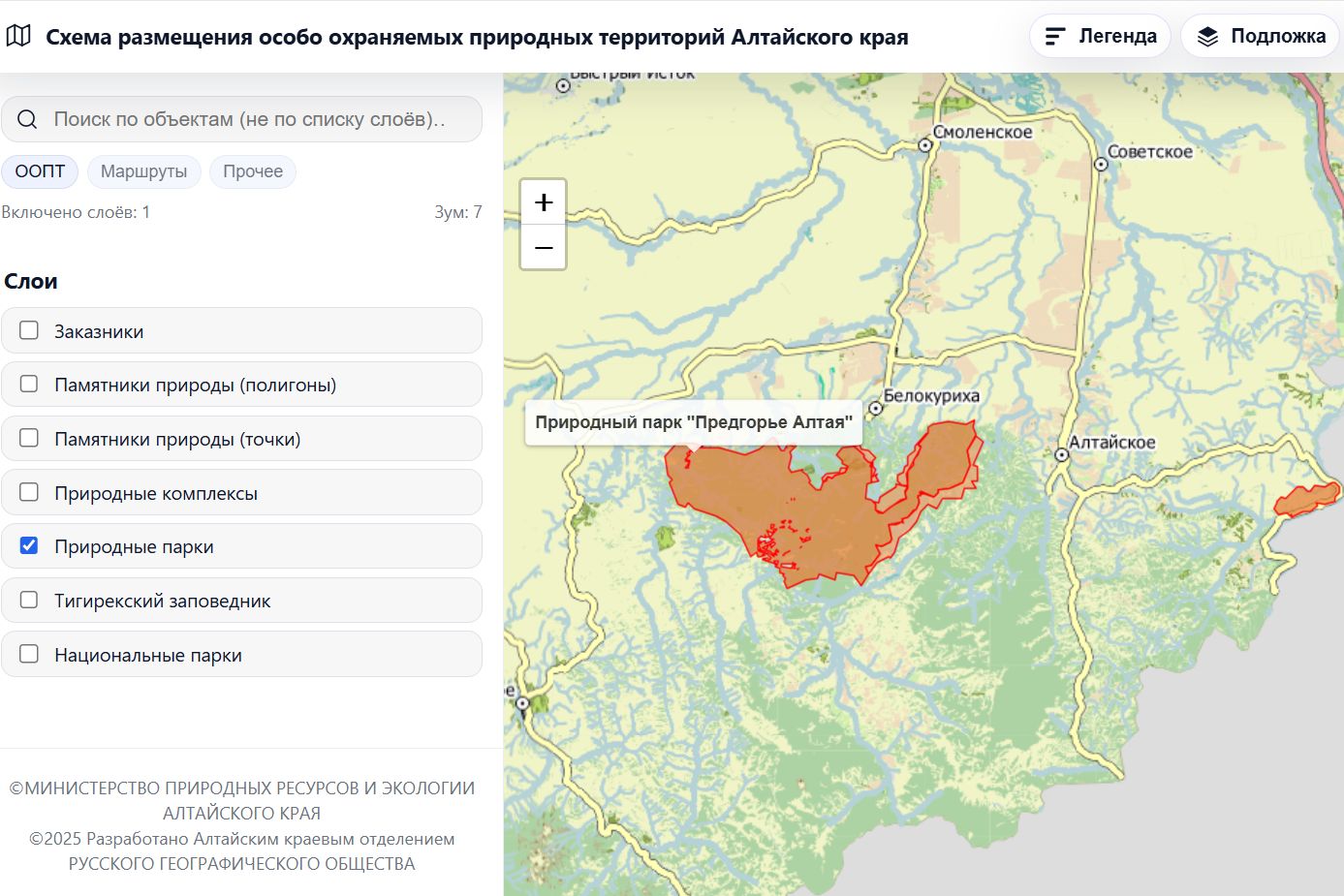Screen dimensions: 1344x896
Task: Click the search magnifier icon
Action: [26, 118]
